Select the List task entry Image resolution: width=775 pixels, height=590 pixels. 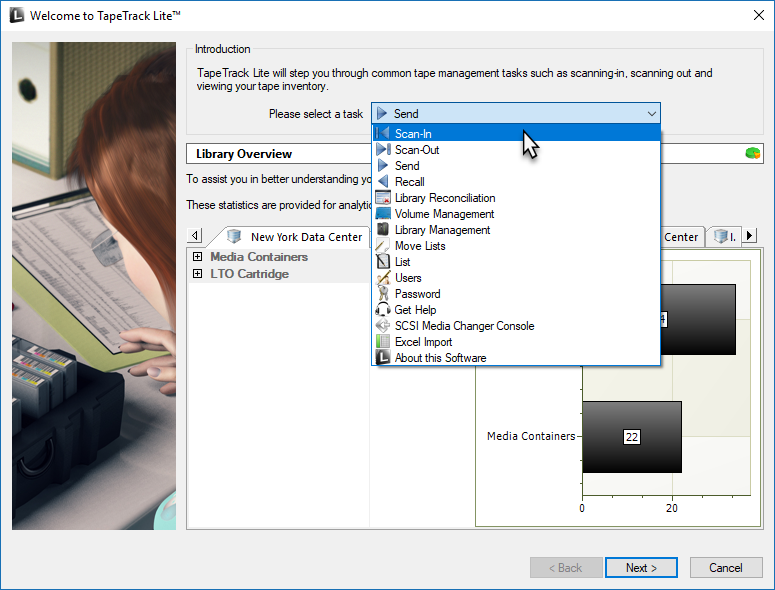point(516,261)
